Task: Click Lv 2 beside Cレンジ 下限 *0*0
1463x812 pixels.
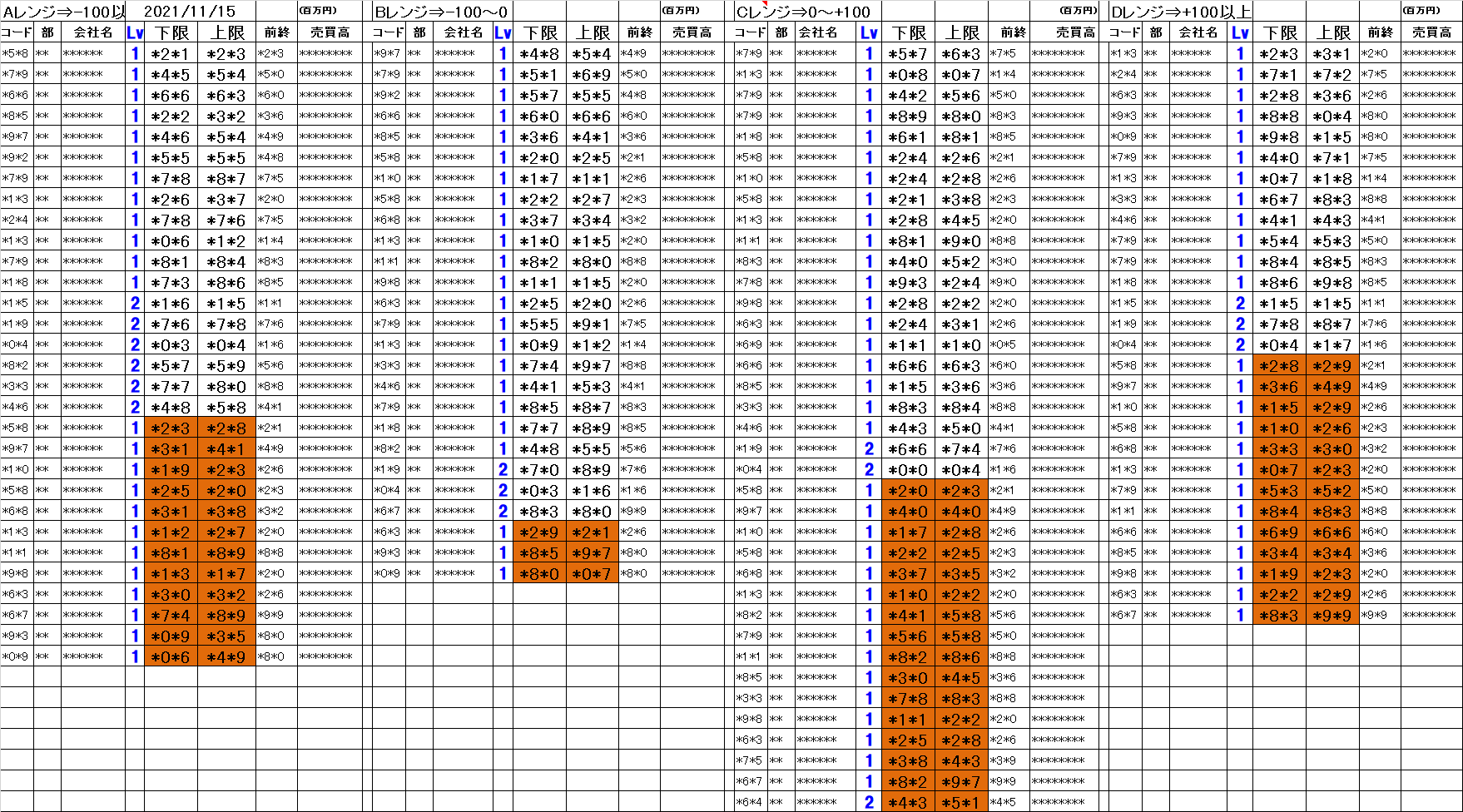Action: (870, 469)
